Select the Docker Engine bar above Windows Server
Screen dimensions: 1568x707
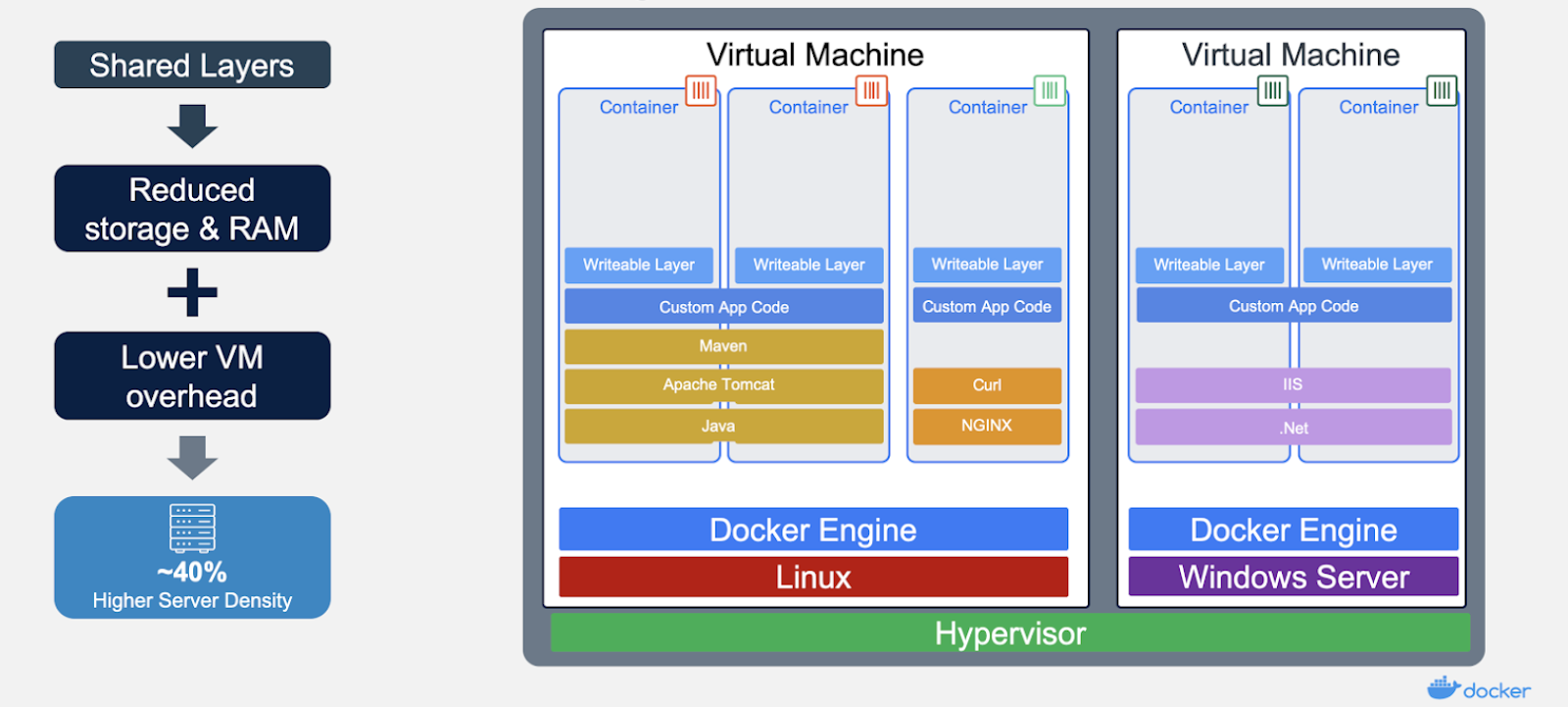pyautogui.click(x=1294, y=530)
